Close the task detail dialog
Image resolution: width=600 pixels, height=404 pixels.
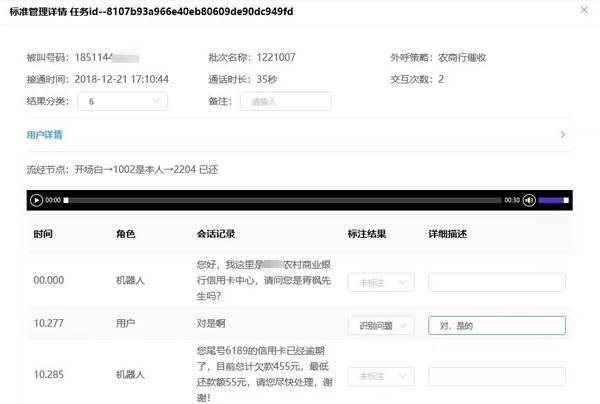[584, 10]
